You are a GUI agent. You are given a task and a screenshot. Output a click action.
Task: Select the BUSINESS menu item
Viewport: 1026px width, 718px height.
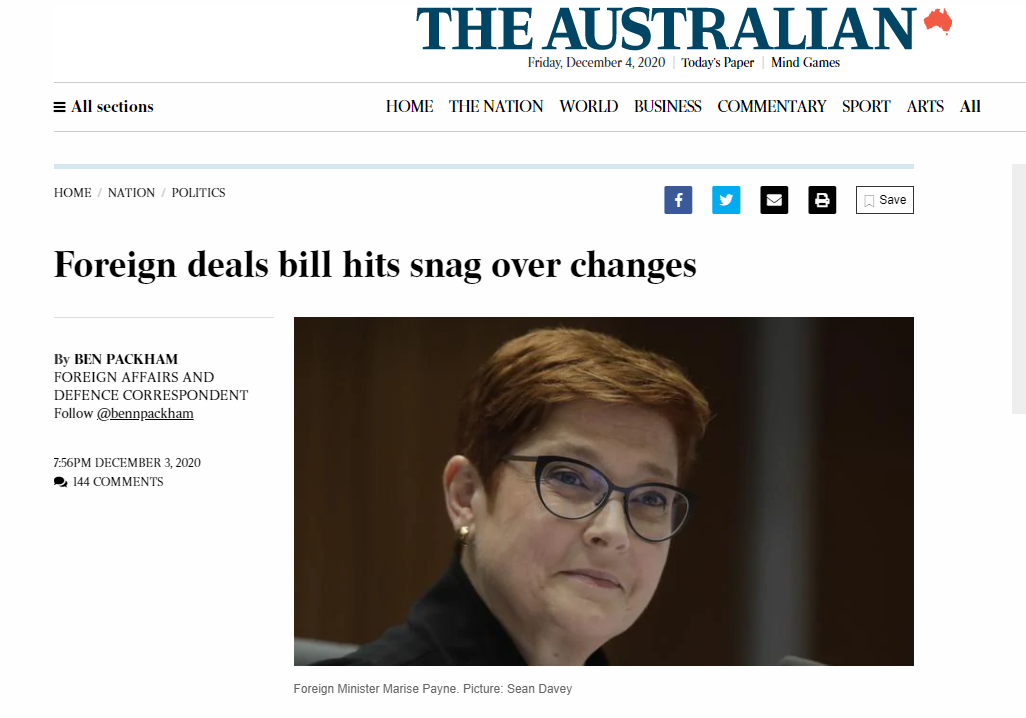[667, 107]
